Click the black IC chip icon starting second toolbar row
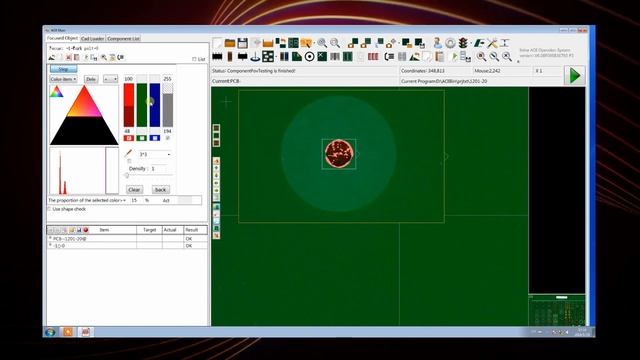The height and width of the screenshot is (360, 640). tap(218, 57)
